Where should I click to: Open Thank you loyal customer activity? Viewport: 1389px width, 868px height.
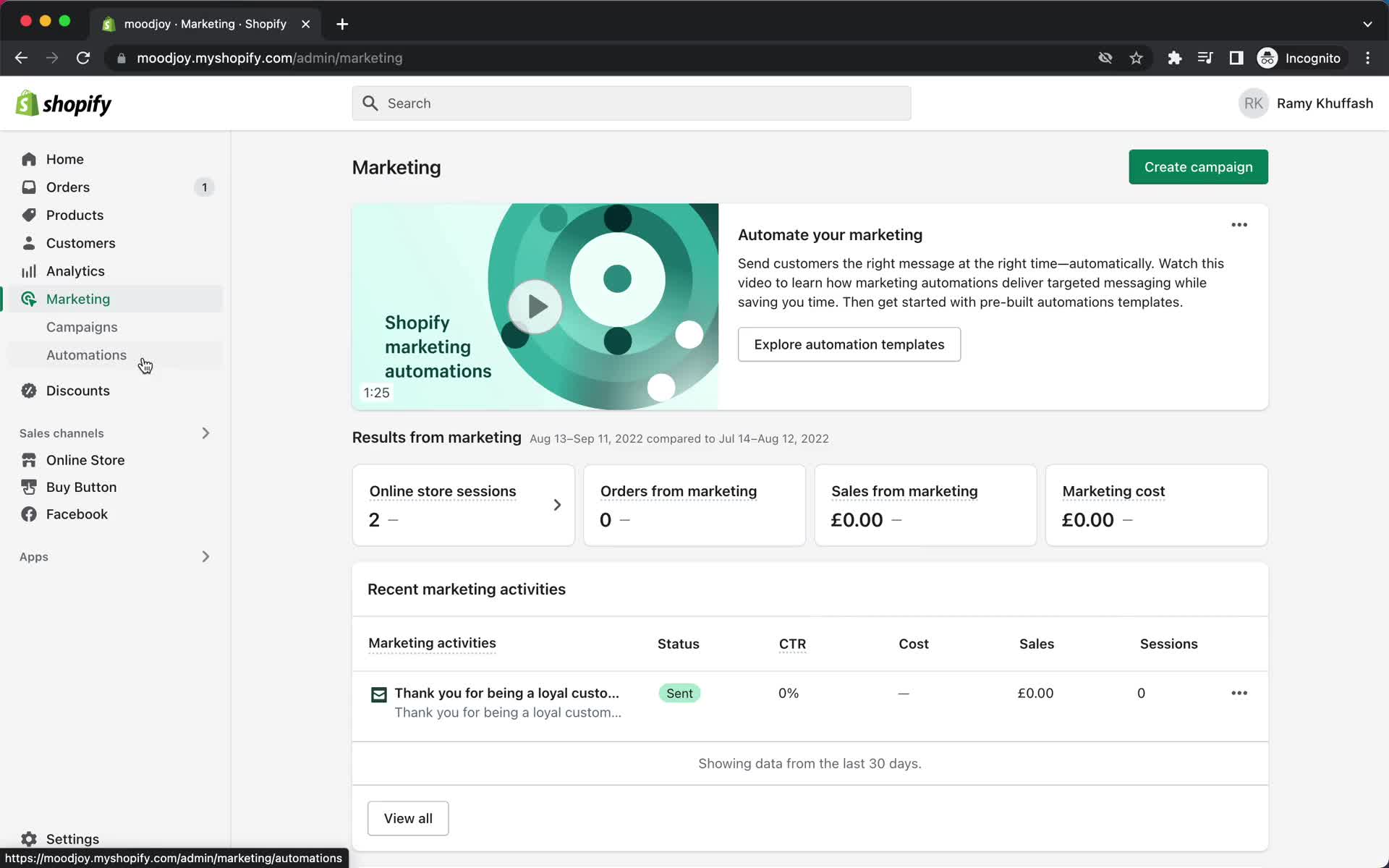pos(506,693)
